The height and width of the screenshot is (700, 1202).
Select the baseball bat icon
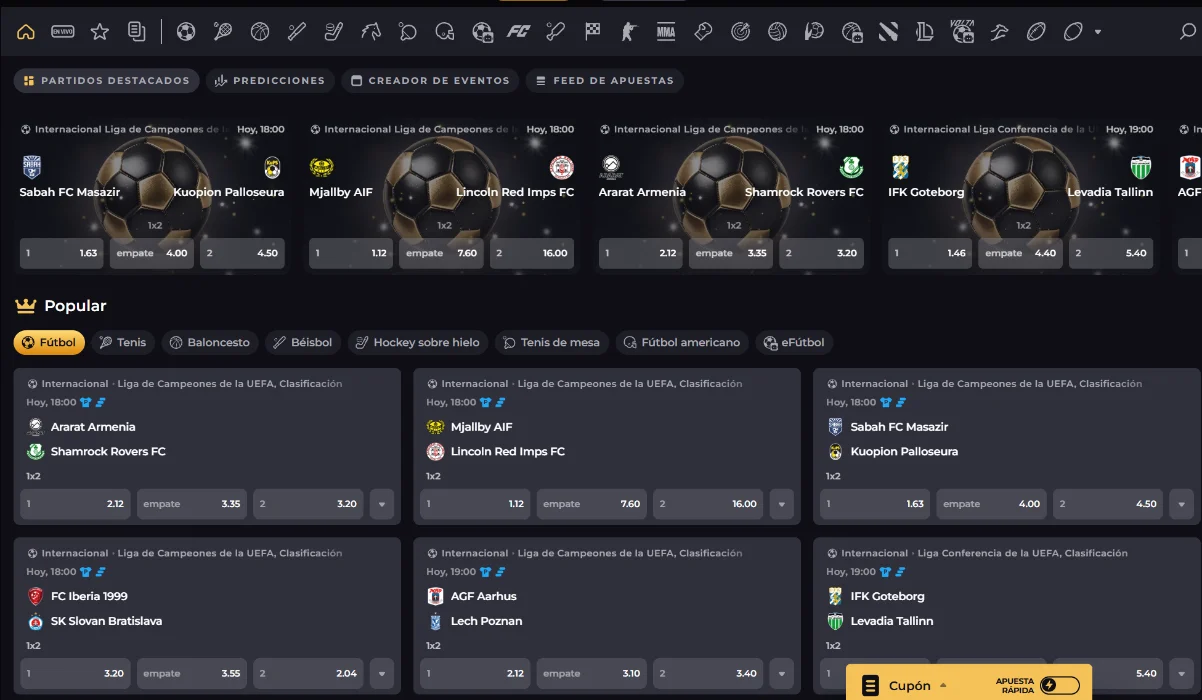[x=296, y=32]
